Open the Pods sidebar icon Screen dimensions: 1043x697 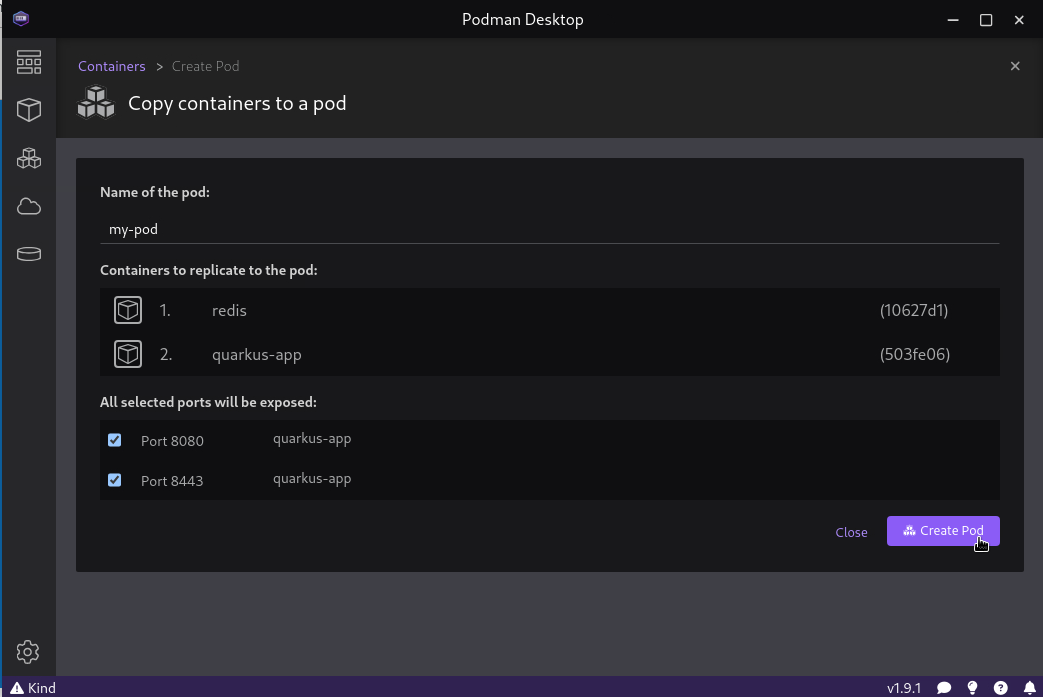(x=29, y=158)
